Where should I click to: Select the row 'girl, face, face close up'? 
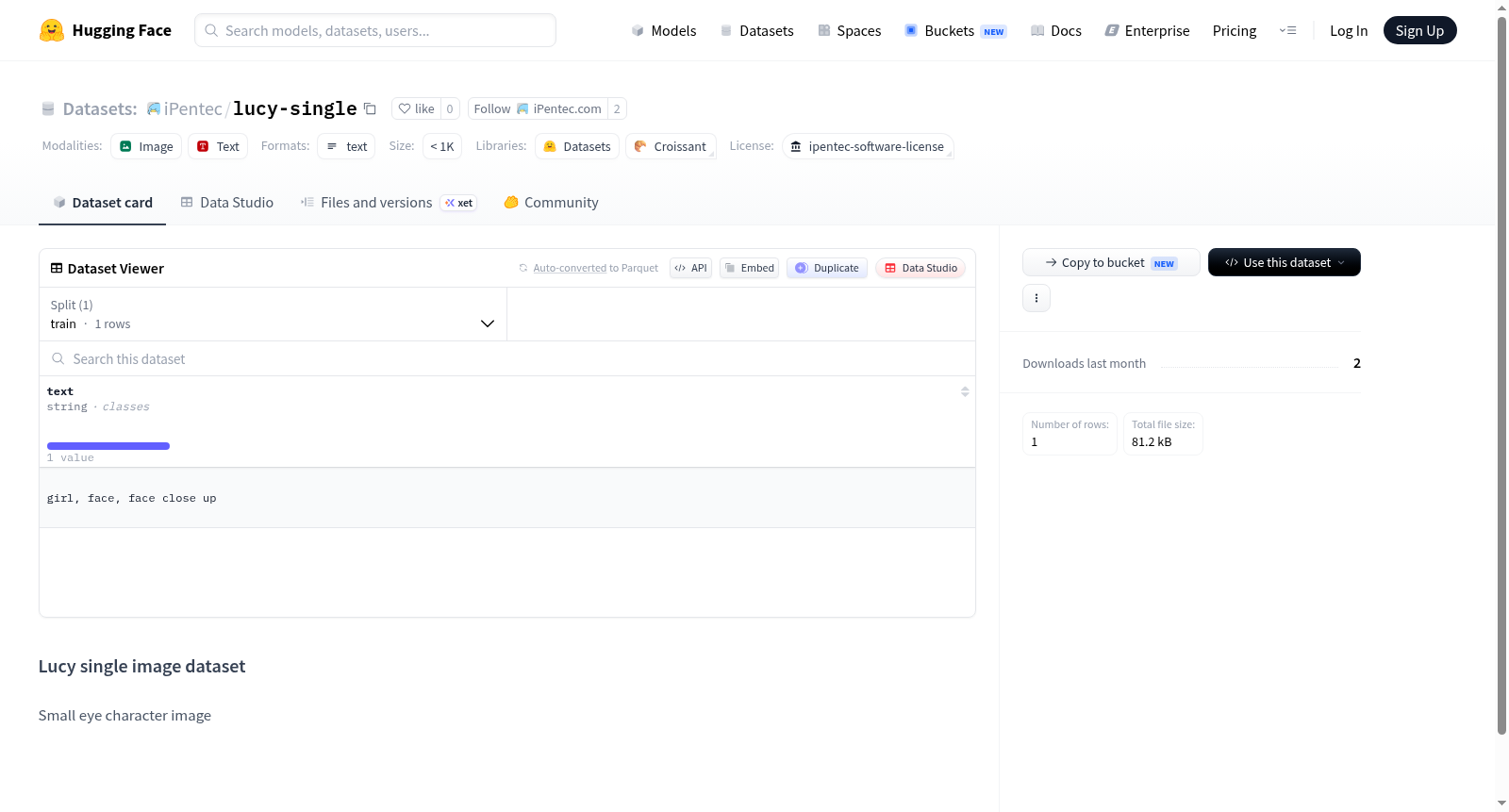(507, 498)
